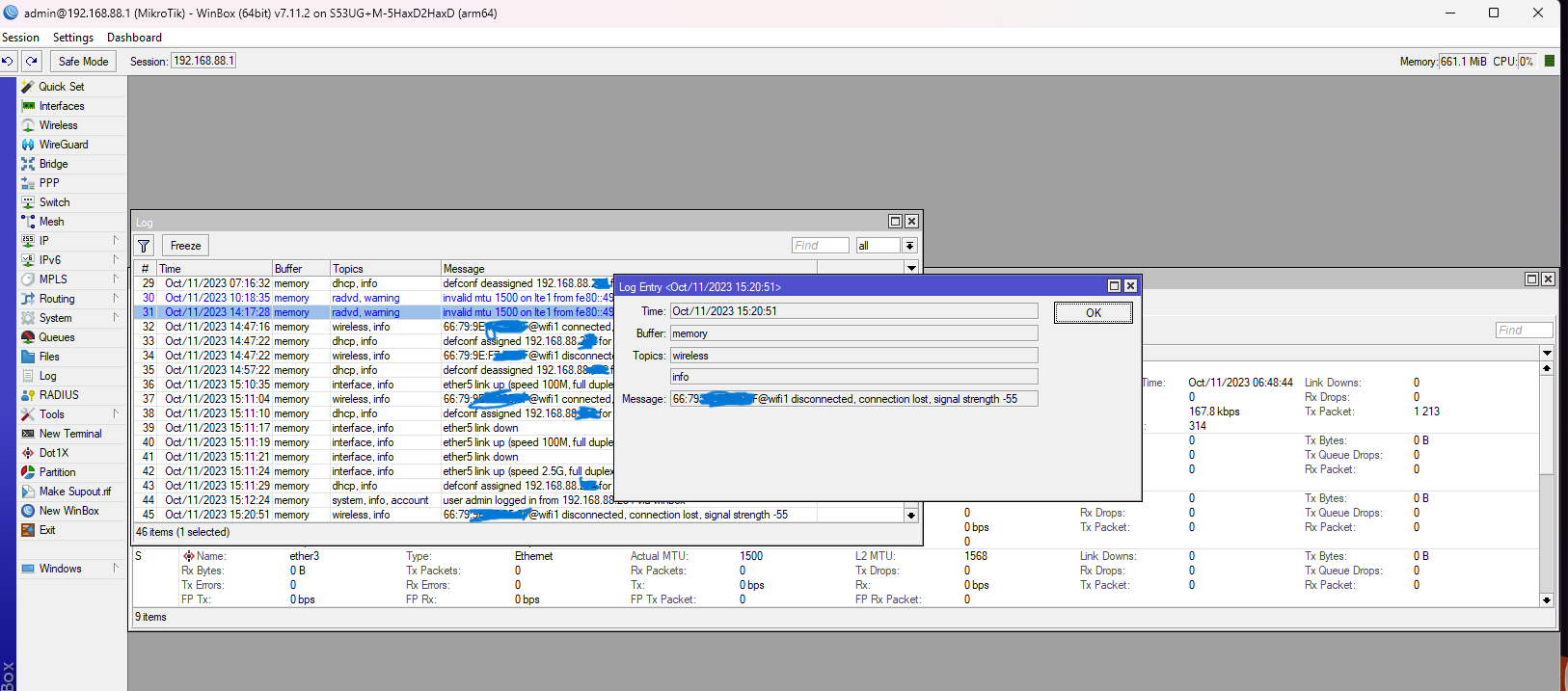This screenshot has width=1568, height=691.
Task: Close the Log Entry dialog
Action: tap(1130, 286)
